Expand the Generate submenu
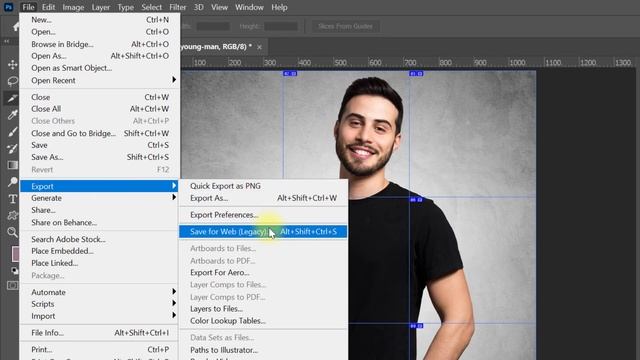 click(x=100, y=198)
